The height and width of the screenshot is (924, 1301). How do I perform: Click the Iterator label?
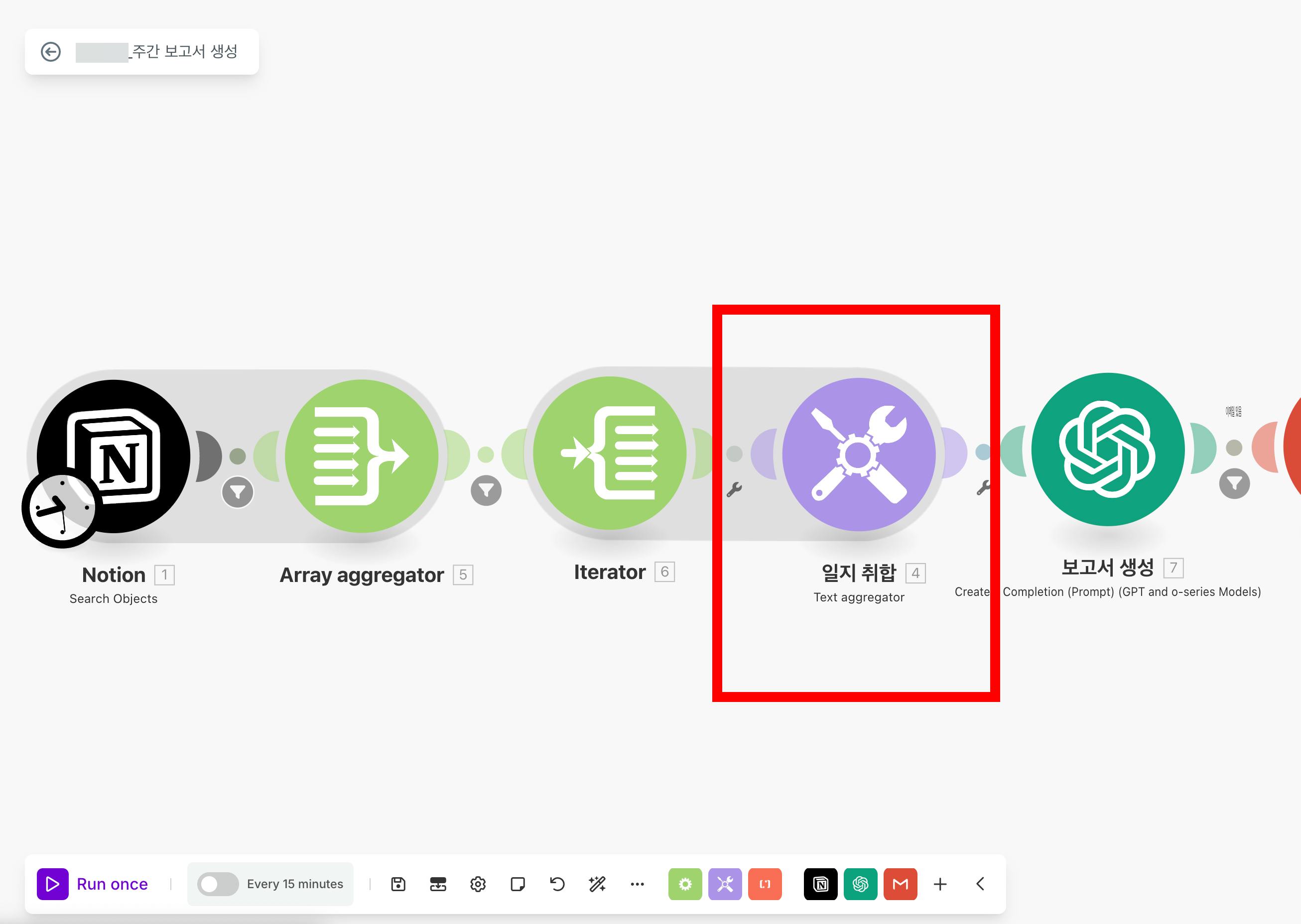pos(610,572)
